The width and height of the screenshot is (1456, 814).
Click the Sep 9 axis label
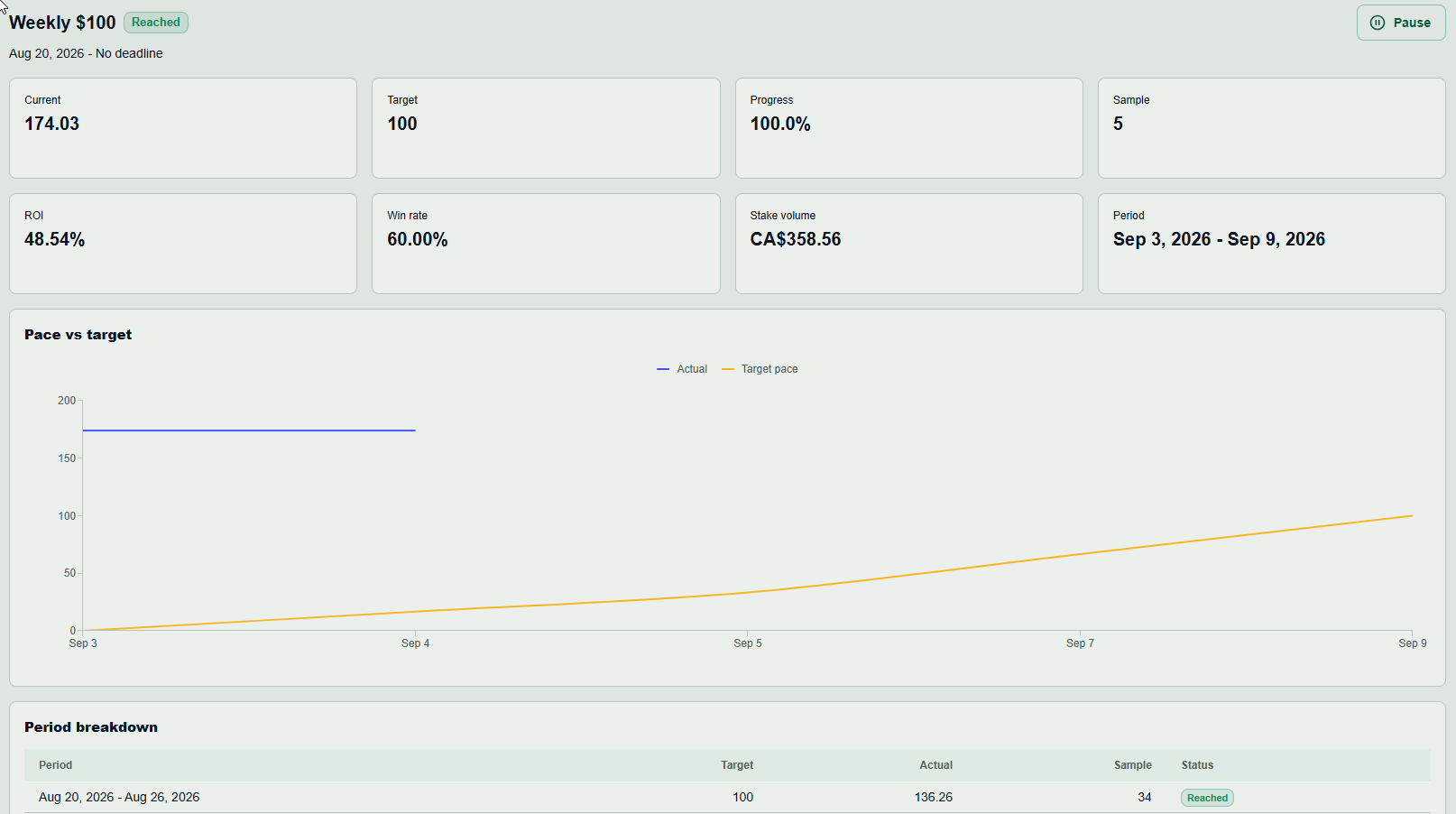pos(1413,643)
